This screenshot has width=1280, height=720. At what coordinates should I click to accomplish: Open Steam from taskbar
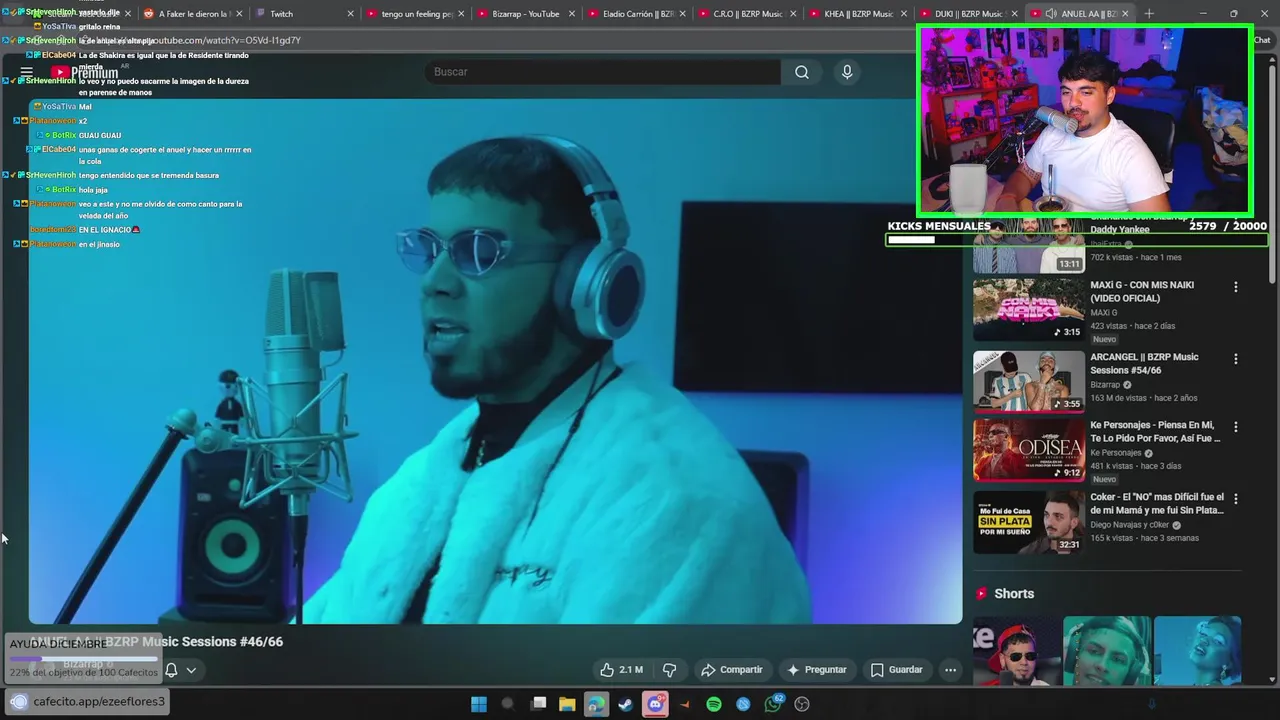625,704
